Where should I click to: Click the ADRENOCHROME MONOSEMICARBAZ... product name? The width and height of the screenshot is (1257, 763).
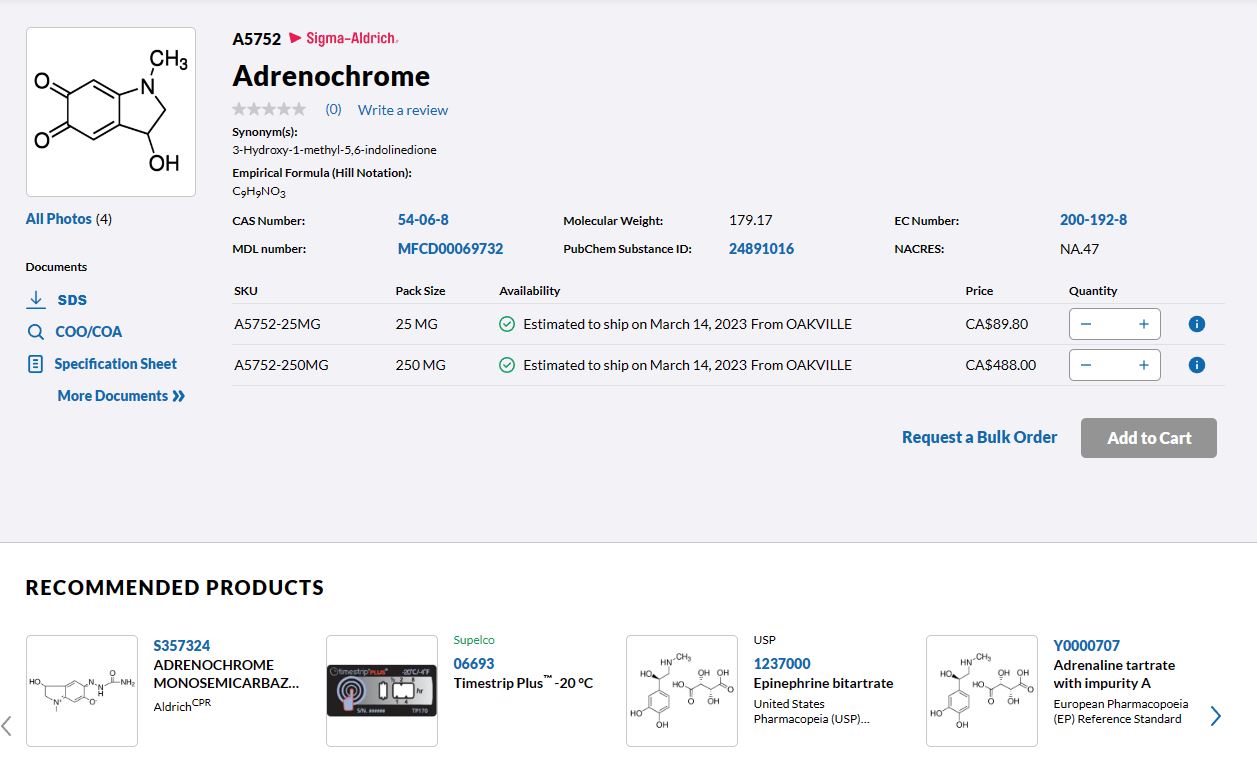click(227, 674)
